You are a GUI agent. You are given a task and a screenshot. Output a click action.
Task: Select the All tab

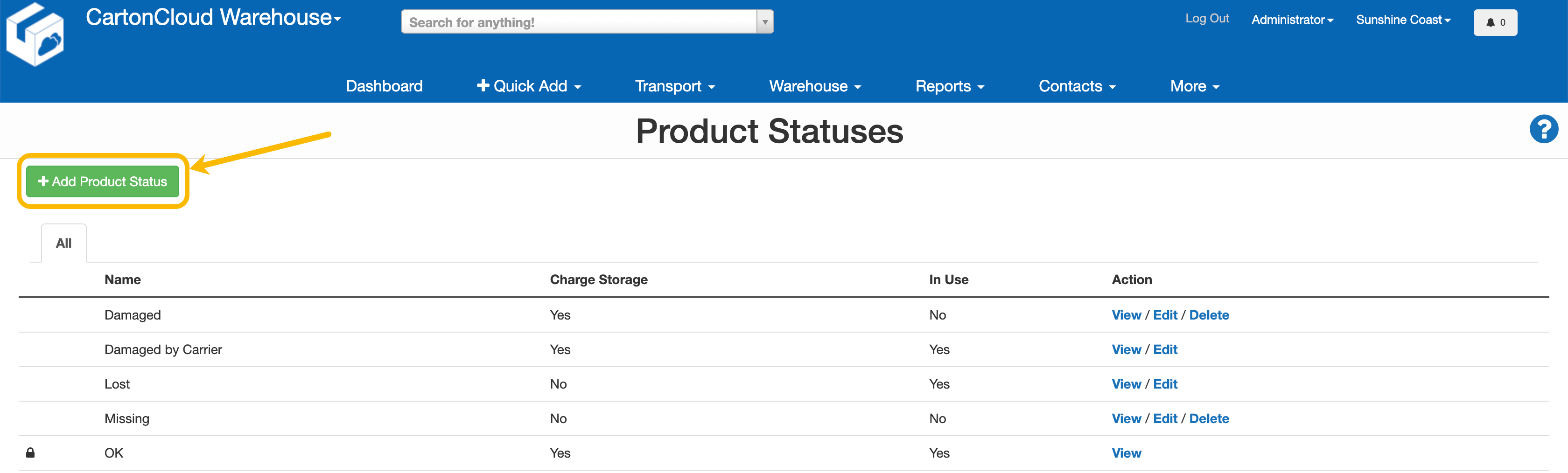[x=63, y=243]
